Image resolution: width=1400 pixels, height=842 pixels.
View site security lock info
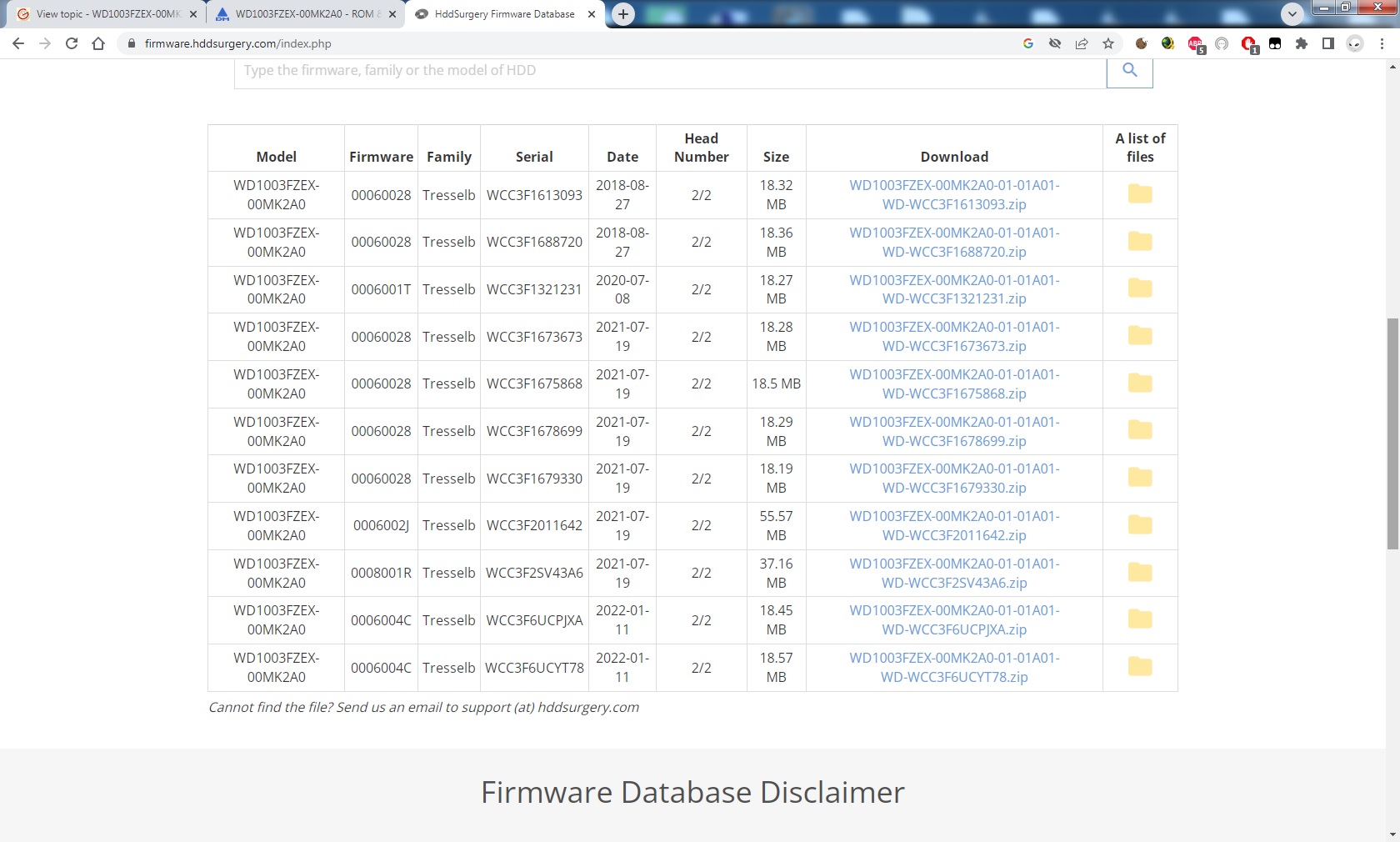[x=131, y=43]
